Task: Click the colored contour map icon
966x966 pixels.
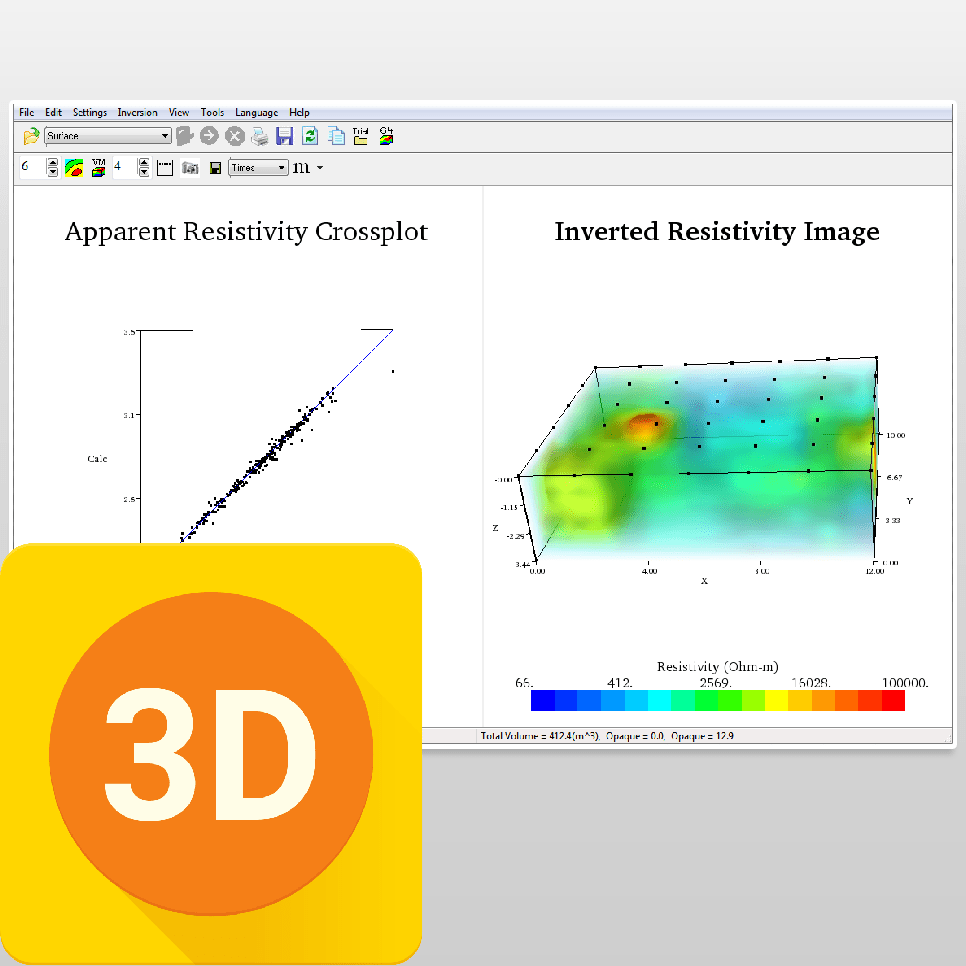Action: [x=73, y=167]
